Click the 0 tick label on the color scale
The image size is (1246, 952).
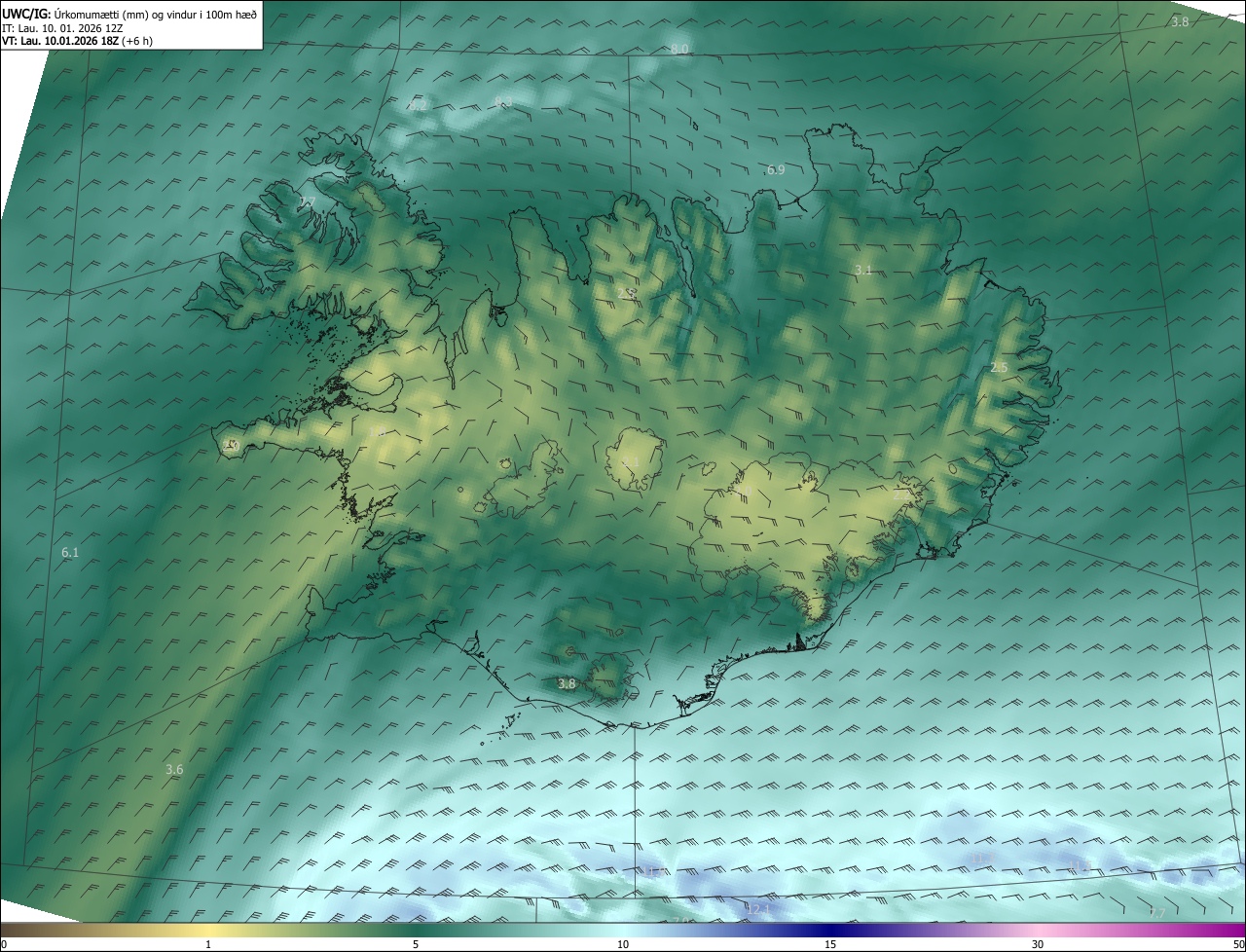[4, 944]
